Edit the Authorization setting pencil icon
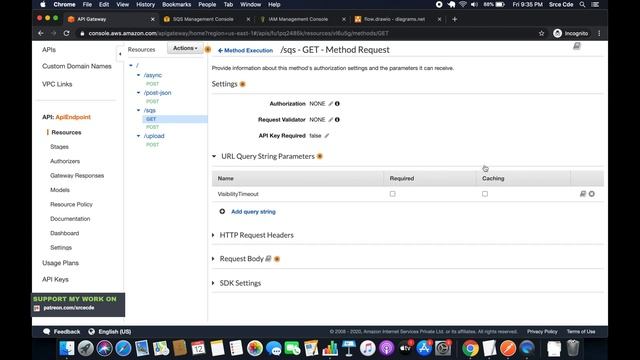Image resolution: width=640 pixels, height=360 pixels. point(331,104)
